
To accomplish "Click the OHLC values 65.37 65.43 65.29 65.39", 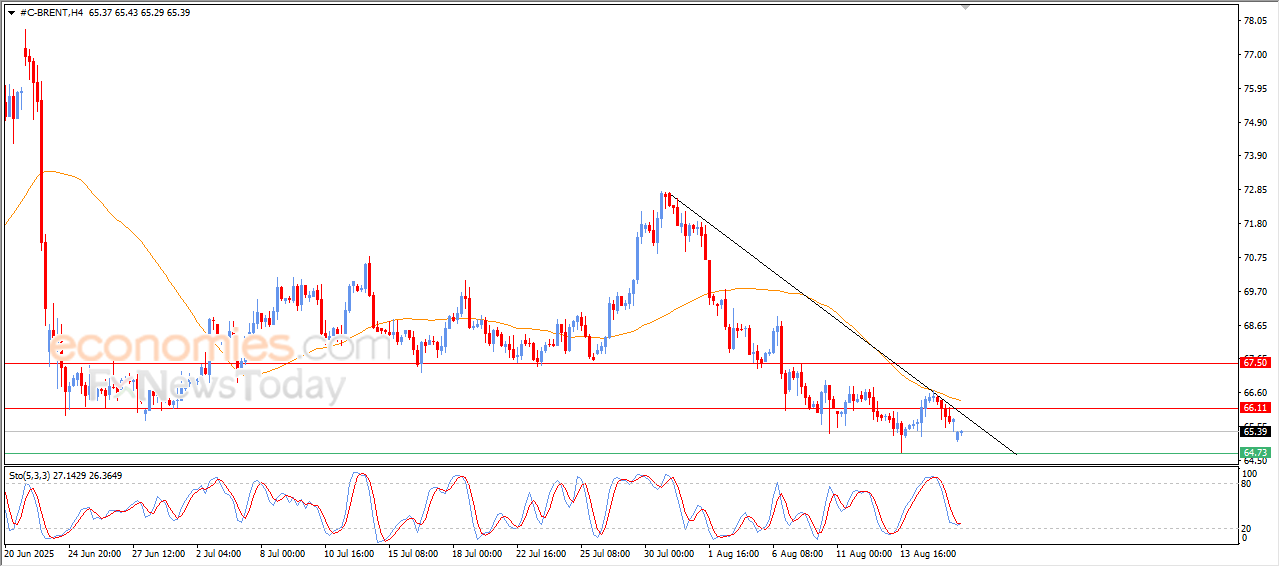I will (x=140, y=12).
